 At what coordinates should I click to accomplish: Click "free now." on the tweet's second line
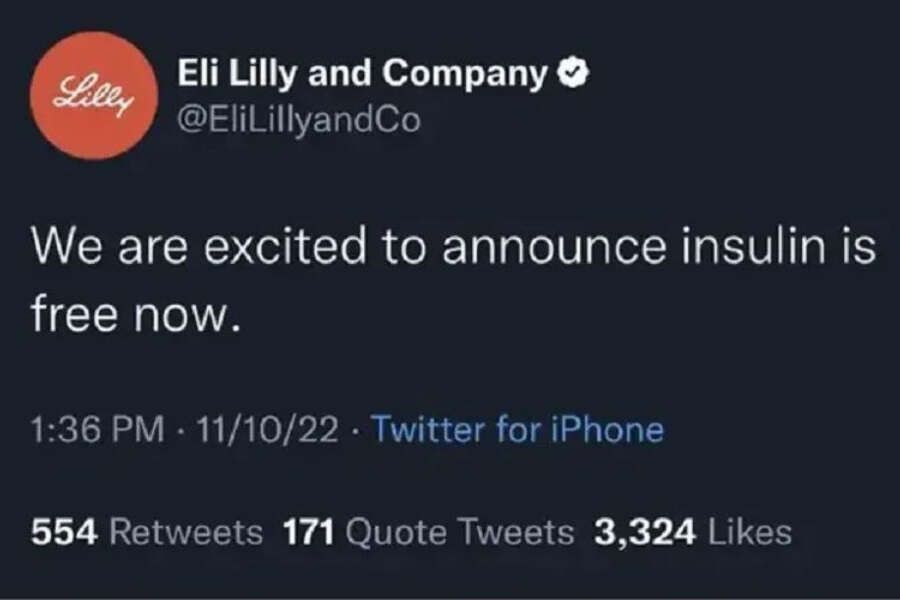point(137,315)
